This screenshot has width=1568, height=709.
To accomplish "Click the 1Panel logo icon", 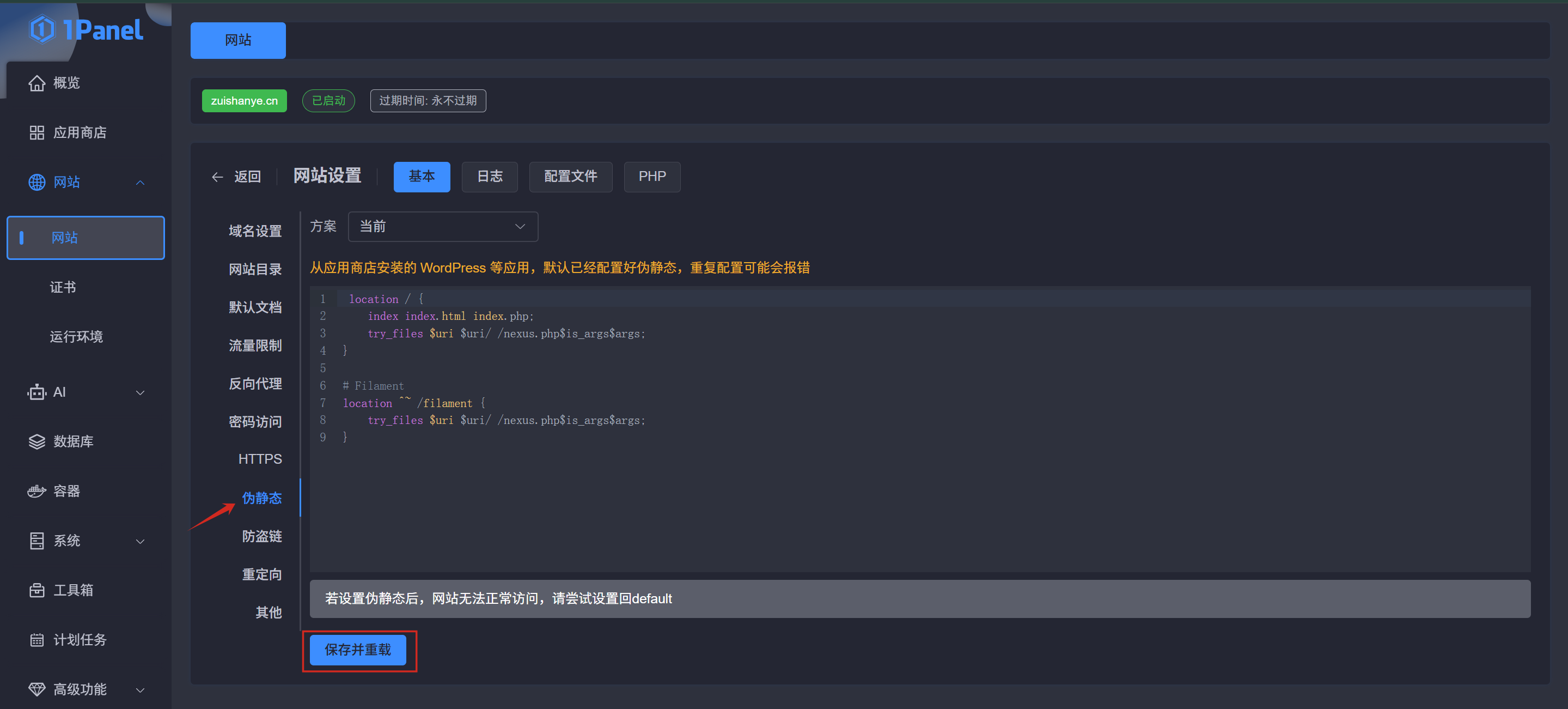I will click(x=42, y=29).
